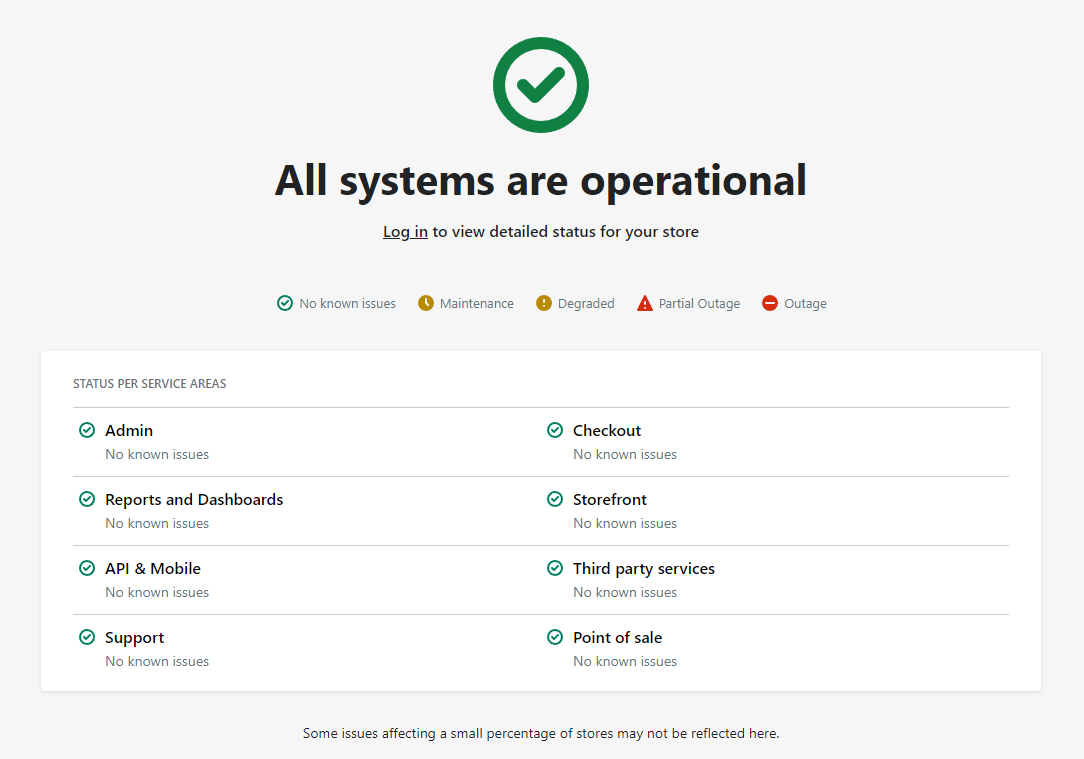The image size is (1084, 759).
Task: Click the Third party services entry
Action: [x=644, y=568]
